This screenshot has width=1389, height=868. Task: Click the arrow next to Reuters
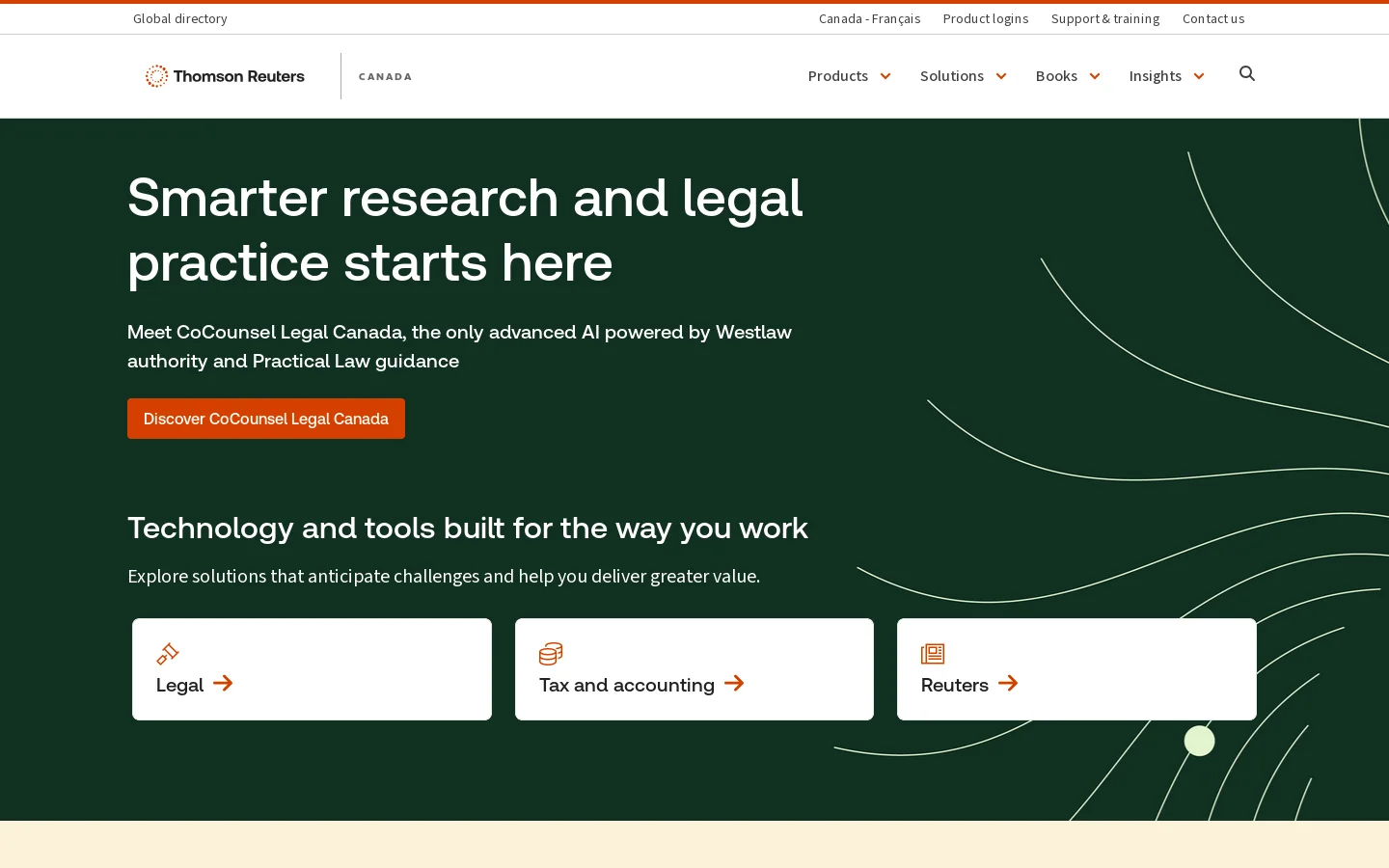click(1008, 684)
